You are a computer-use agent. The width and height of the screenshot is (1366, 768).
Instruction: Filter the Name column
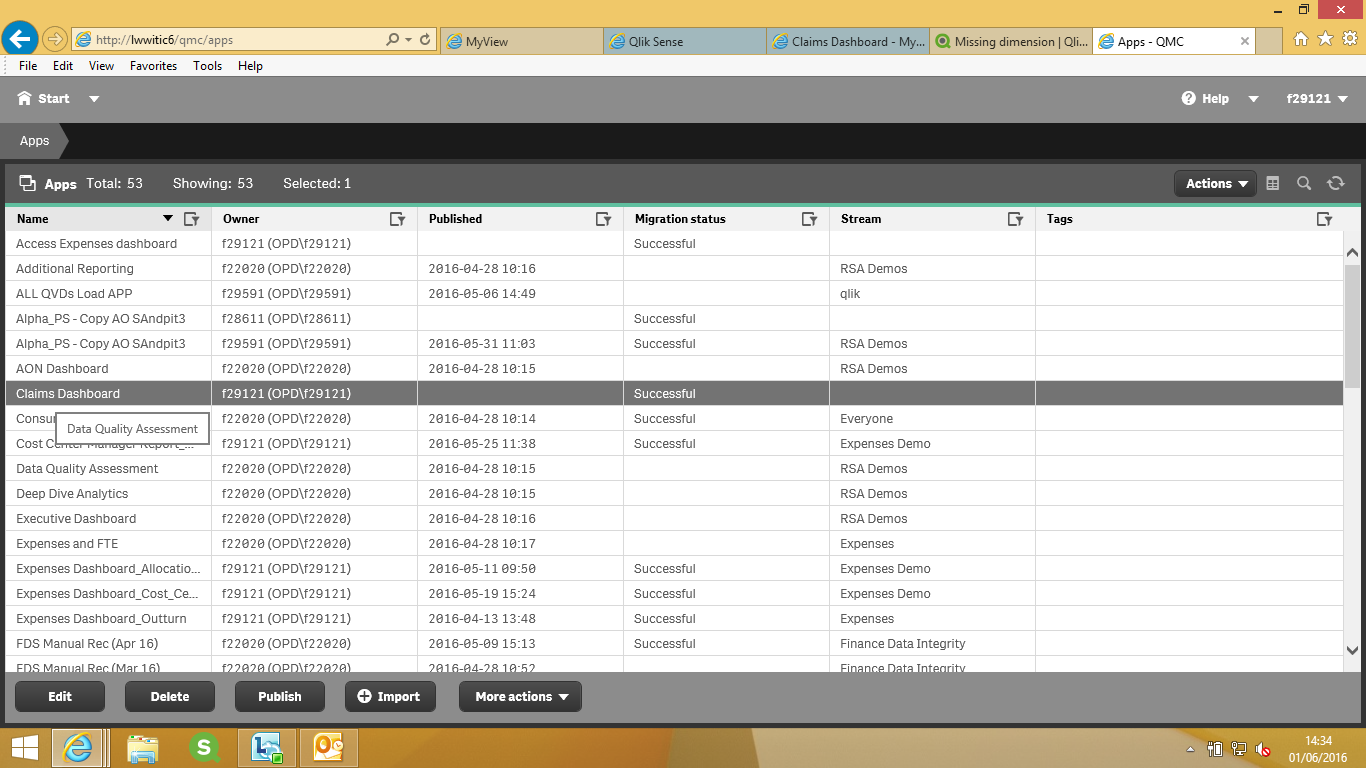pyautogui.click(x=192, y=219)
